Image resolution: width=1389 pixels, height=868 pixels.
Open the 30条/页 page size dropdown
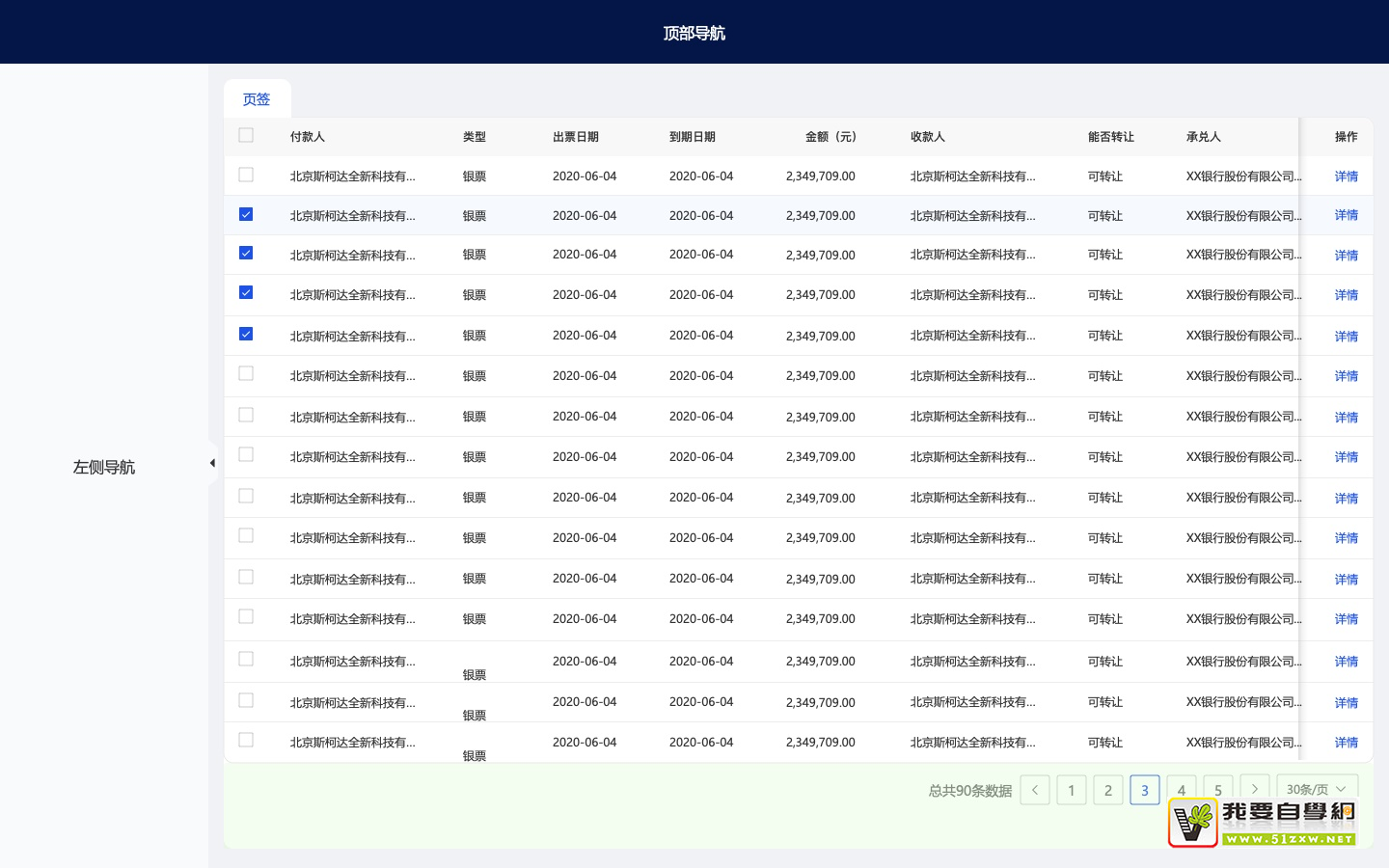coord(1317,787)
